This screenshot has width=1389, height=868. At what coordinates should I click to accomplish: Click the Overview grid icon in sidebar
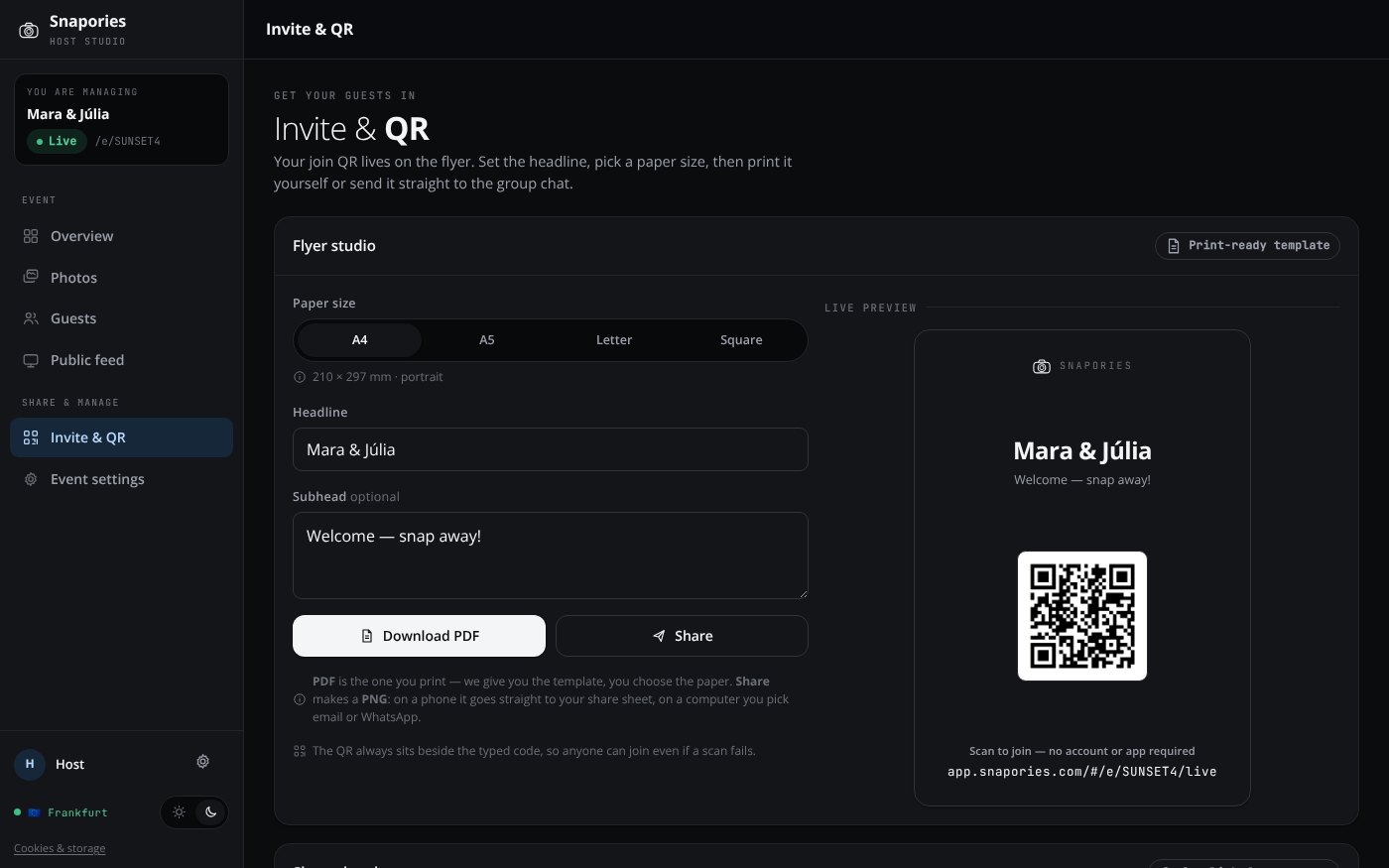[x=31, y=236]
